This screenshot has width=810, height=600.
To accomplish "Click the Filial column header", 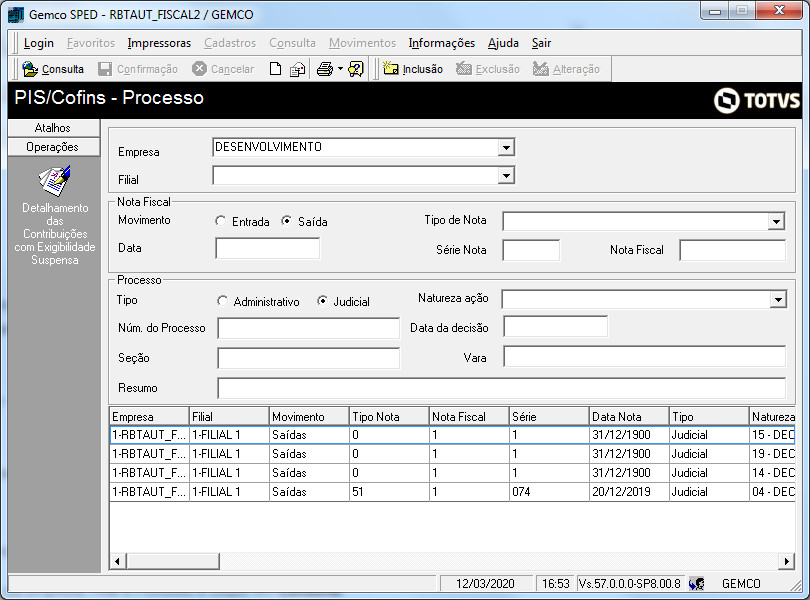I will (x=229, y=417).
